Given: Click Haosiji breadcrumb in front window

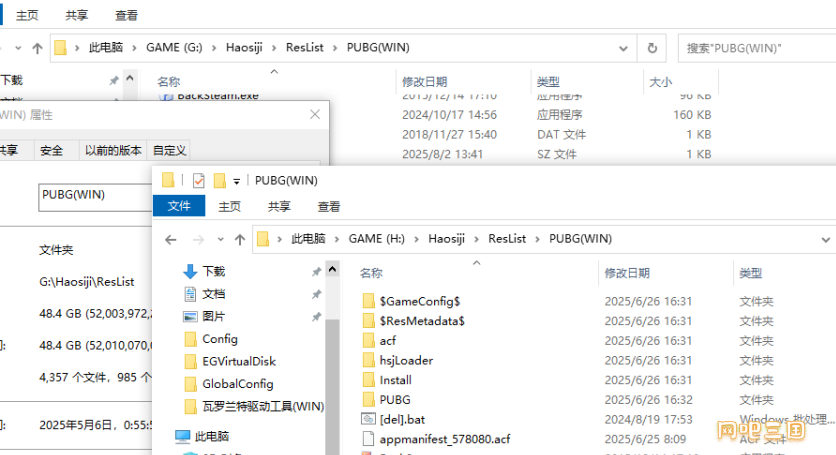Looking at the screenshot, I should click(446, 238).
